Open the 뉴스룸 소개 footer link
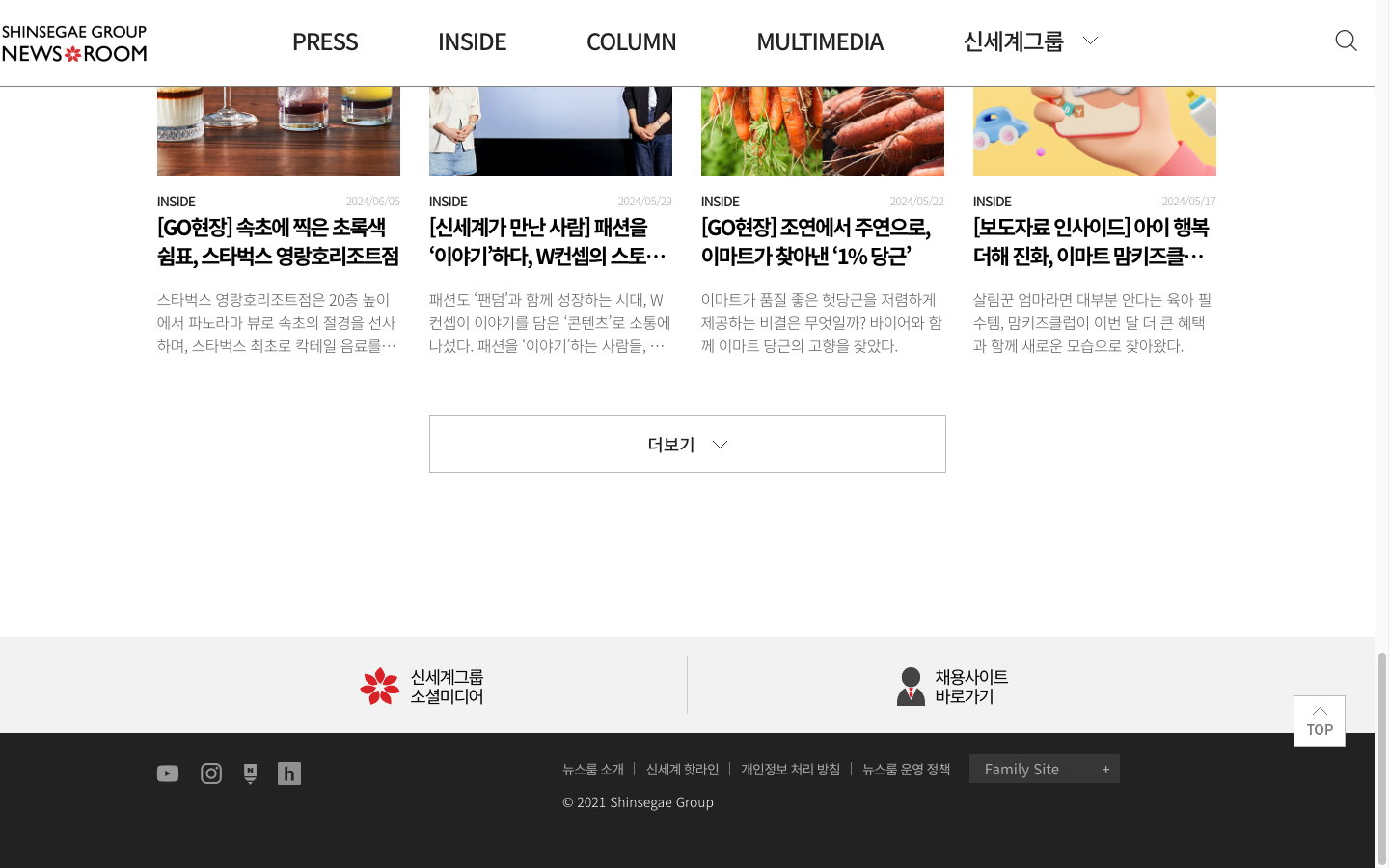 pyautogui.click(x=593, y=769)
